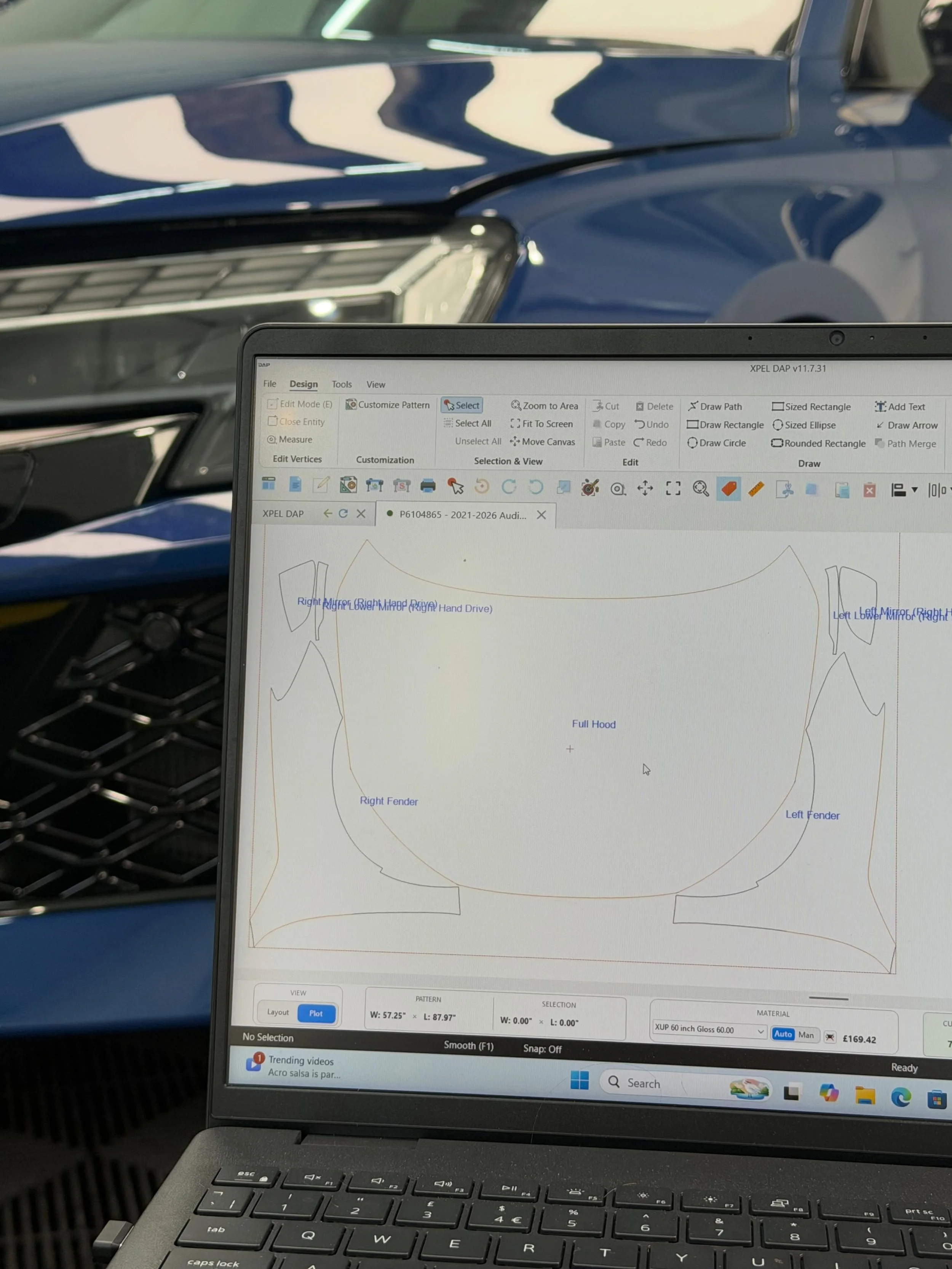Open the Tools ribbon tab
The height and width of the screenshot is (1269, 952).
[342, 385]
